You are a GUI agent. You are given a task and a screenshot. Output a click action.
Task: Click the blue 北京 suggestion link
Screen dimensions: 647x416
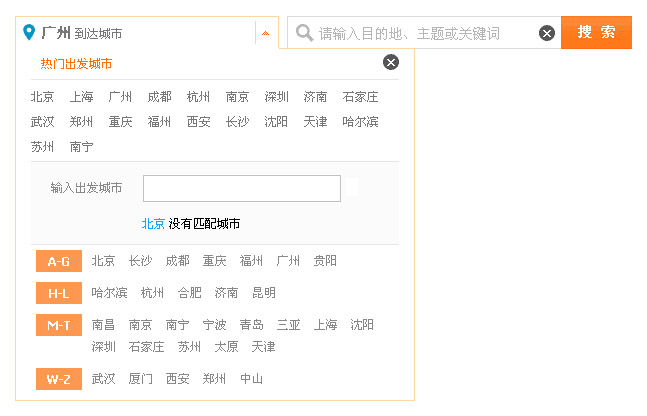coord(153,224)
